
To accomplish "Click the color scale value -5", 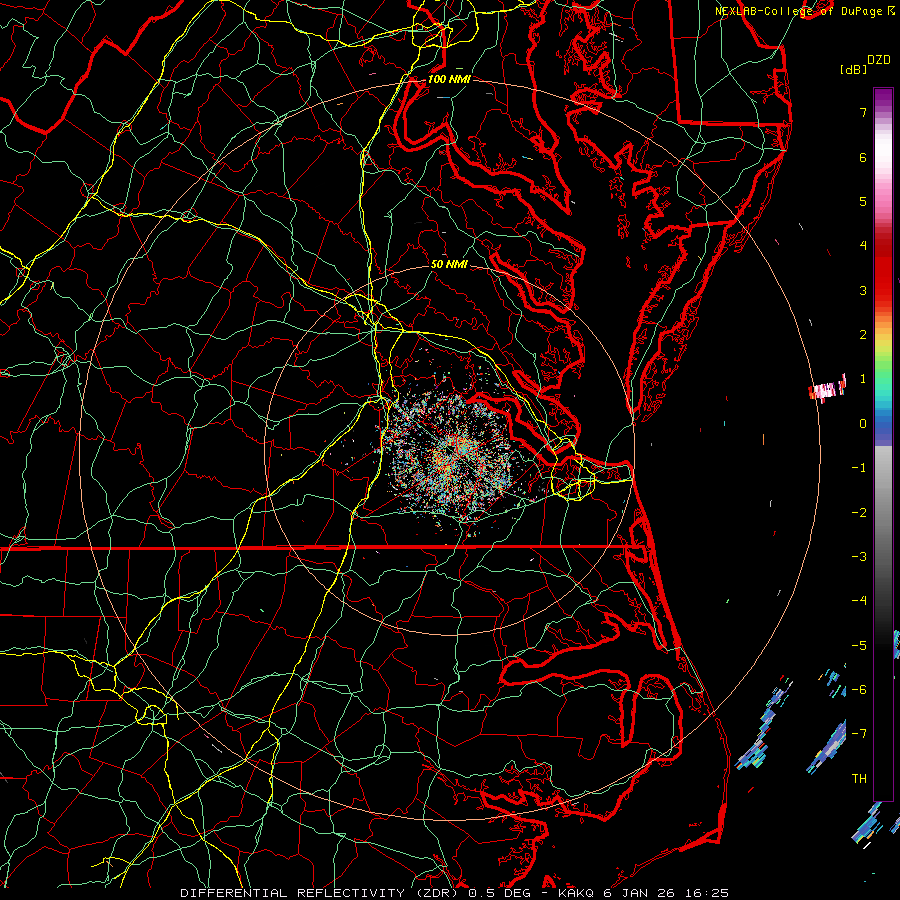I will tap(859, 645).
